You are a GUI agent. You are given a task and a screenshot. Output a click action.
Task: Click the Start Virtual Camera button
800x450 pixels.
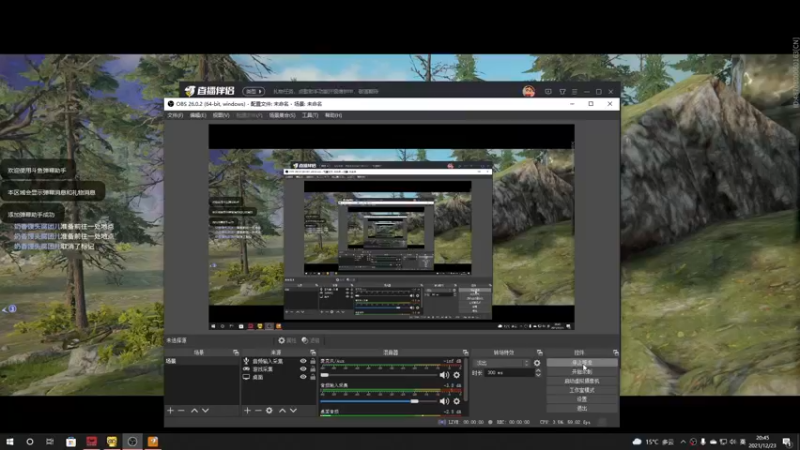point(582,381)
